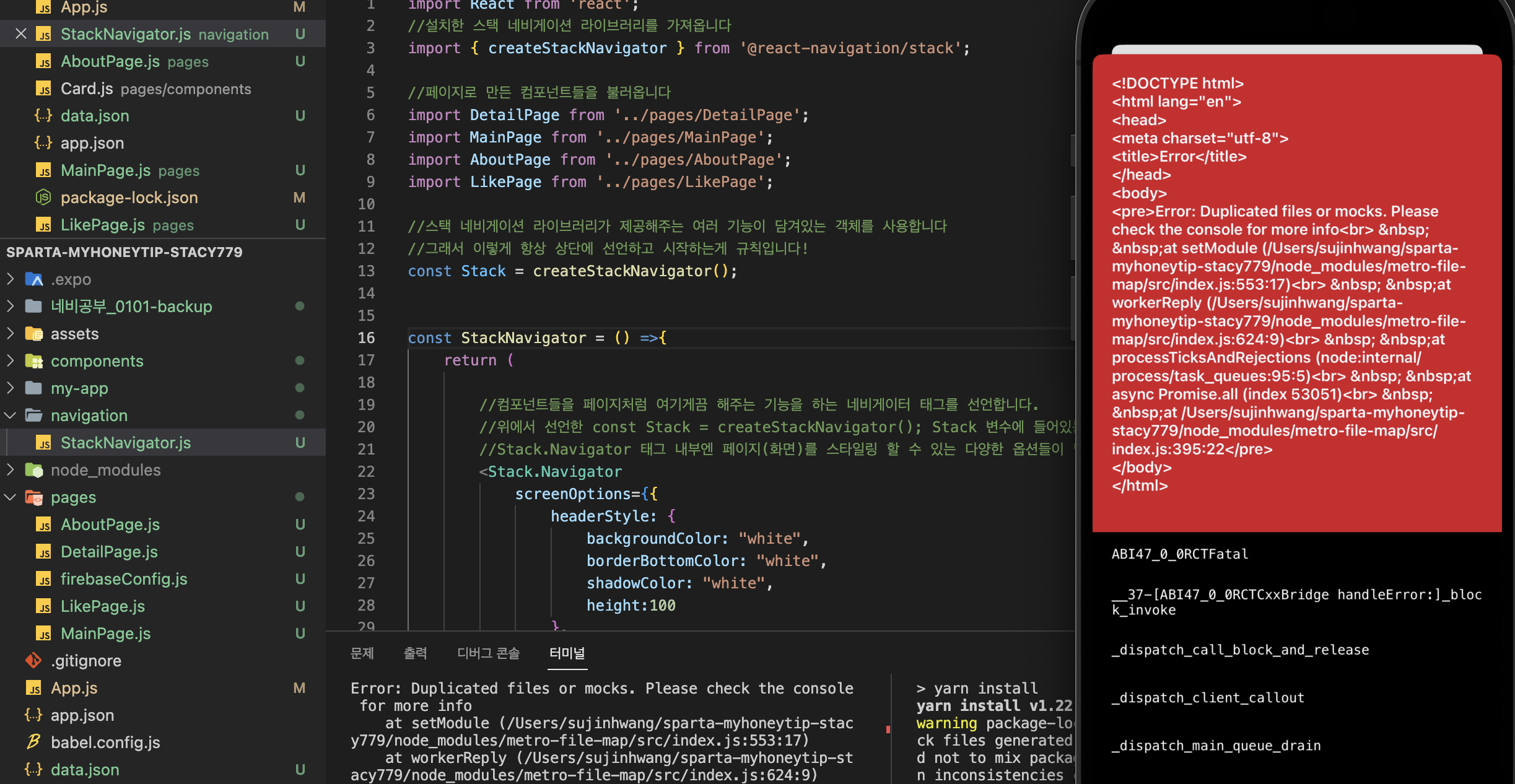Collapse the pages folder chevron

[11, 497]
